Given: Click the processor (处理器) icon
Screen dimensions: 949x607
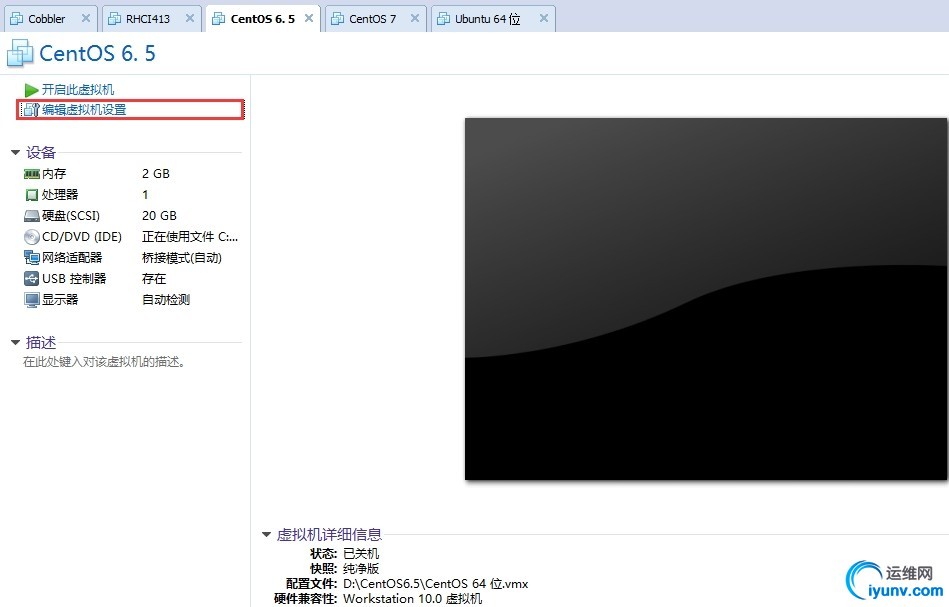Looking at the screenshot, I should 31,195.
